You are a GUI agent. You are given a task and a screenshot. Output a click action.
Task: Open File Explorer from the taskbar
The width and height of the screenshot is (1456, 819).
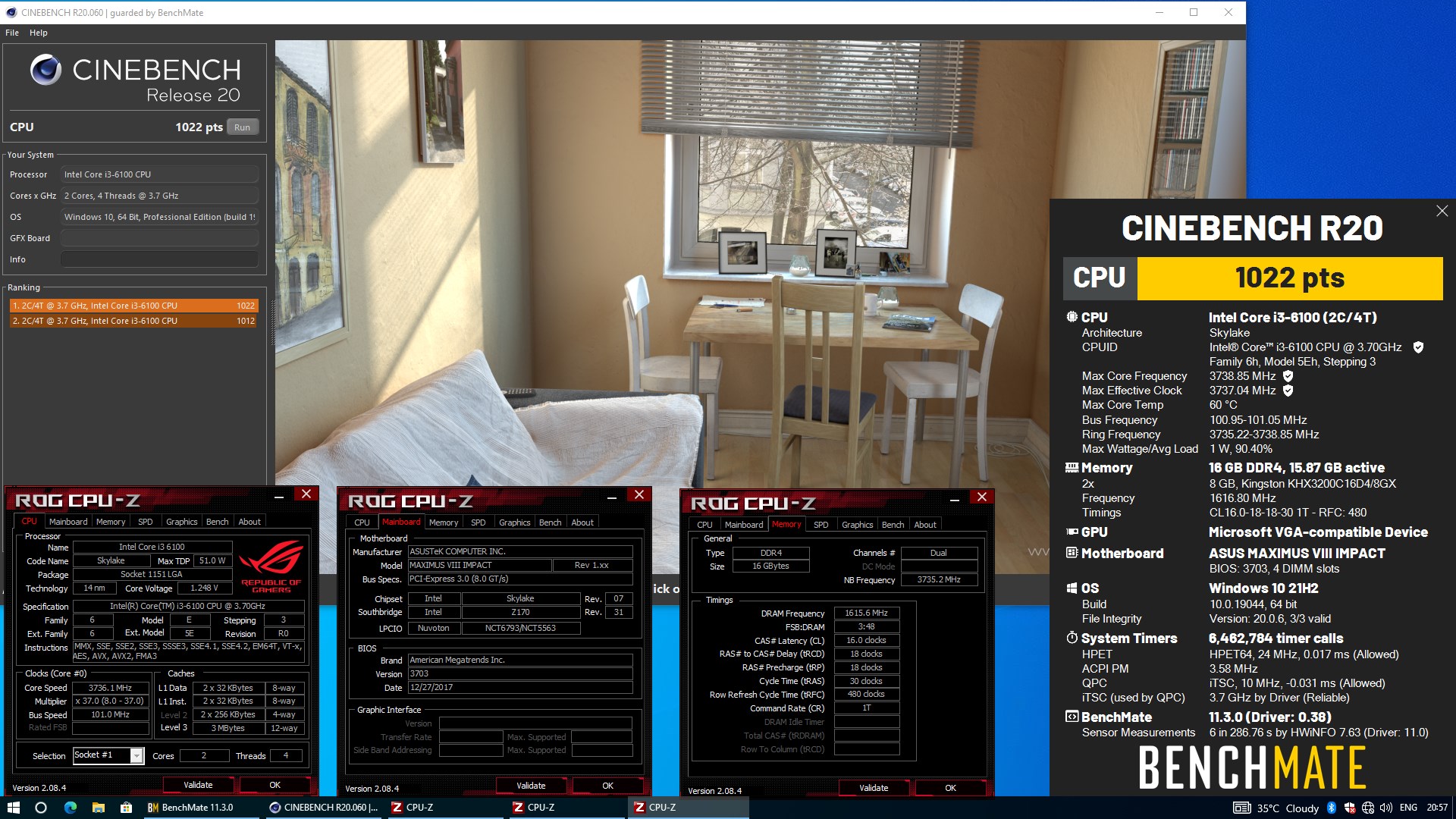coord(99,808)
